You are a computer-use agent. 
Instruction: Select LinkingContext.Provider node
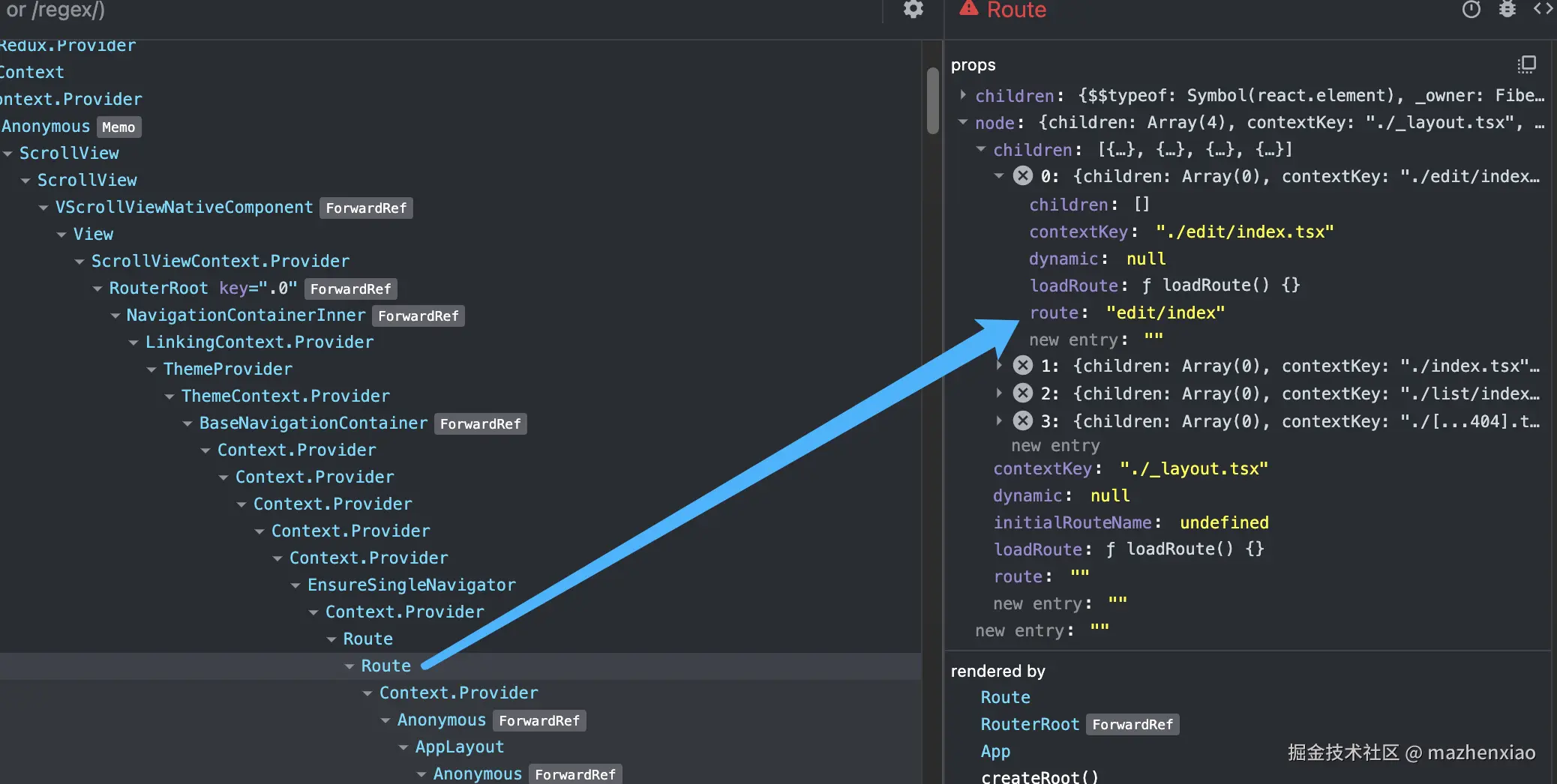click(x=259, y=343)
